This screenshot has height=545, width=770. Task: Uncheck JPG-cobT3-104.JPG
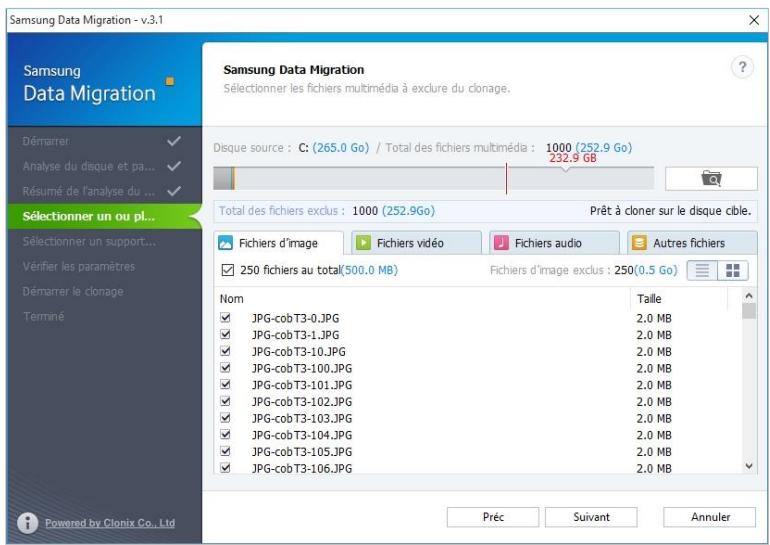(x=225, y=435)
